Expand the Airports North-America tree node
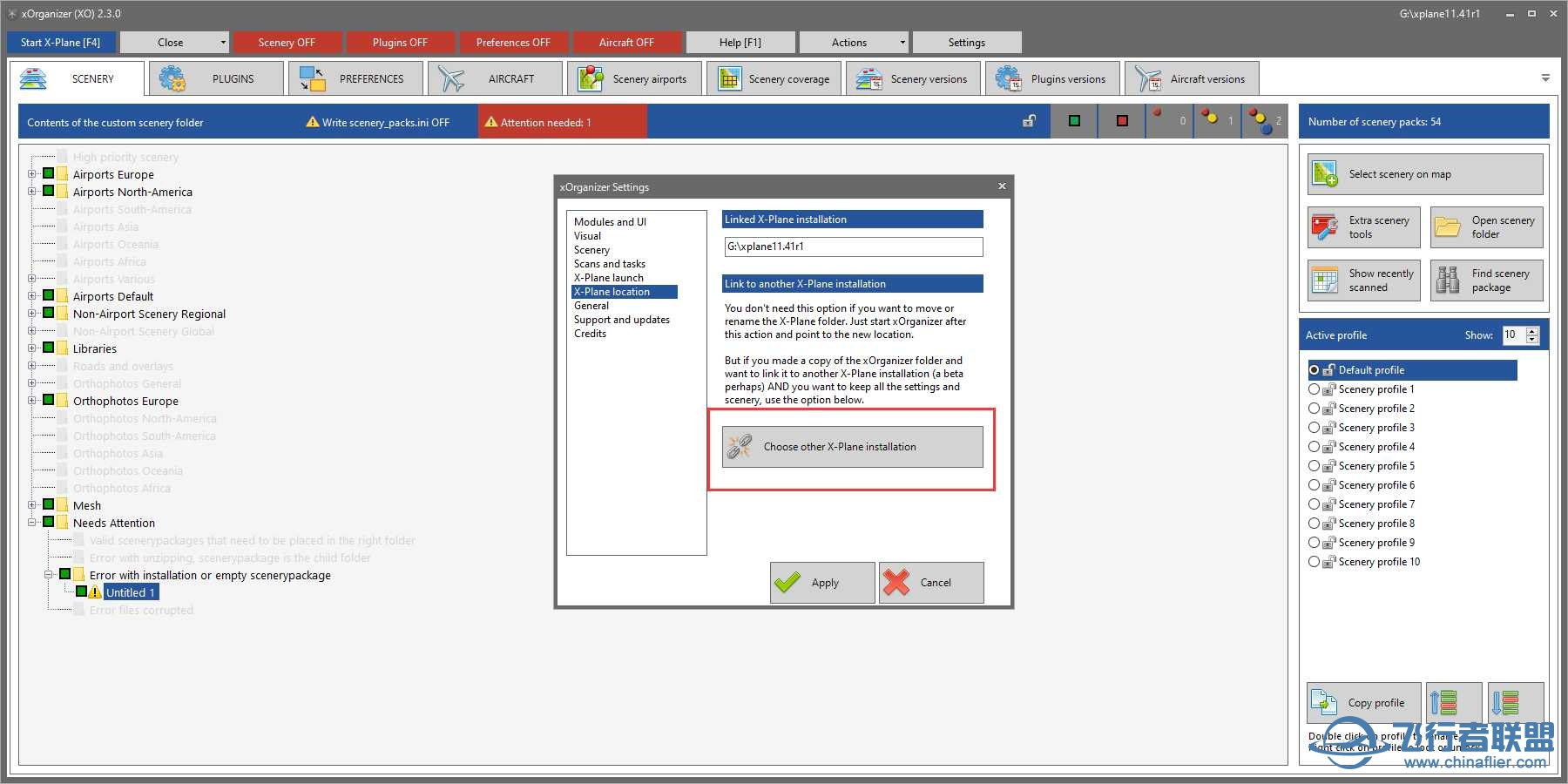Image resolution: width=1568 pixels, height=784 pixels. (x=32, y=192)
